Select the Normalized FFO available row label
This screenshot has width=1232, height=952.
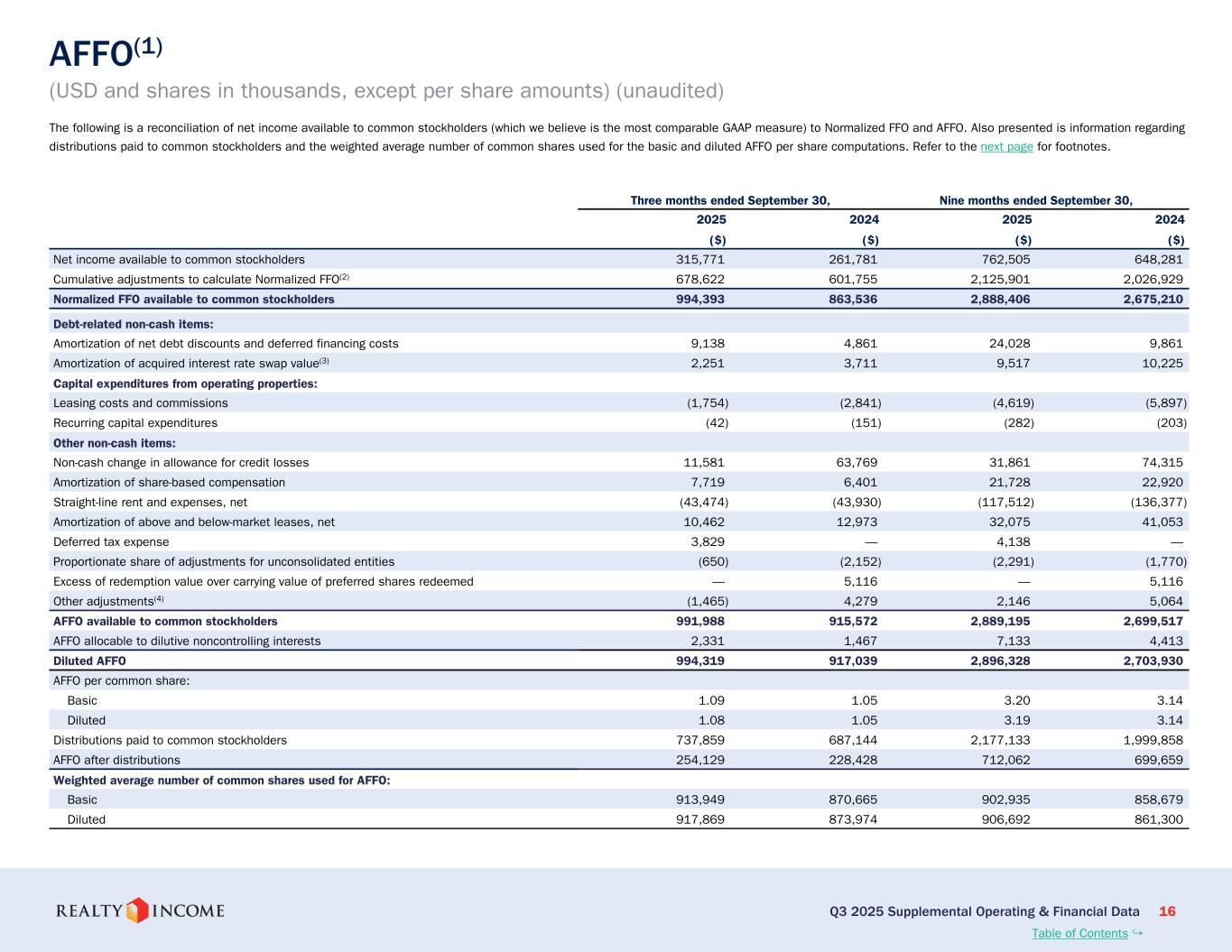193,300
